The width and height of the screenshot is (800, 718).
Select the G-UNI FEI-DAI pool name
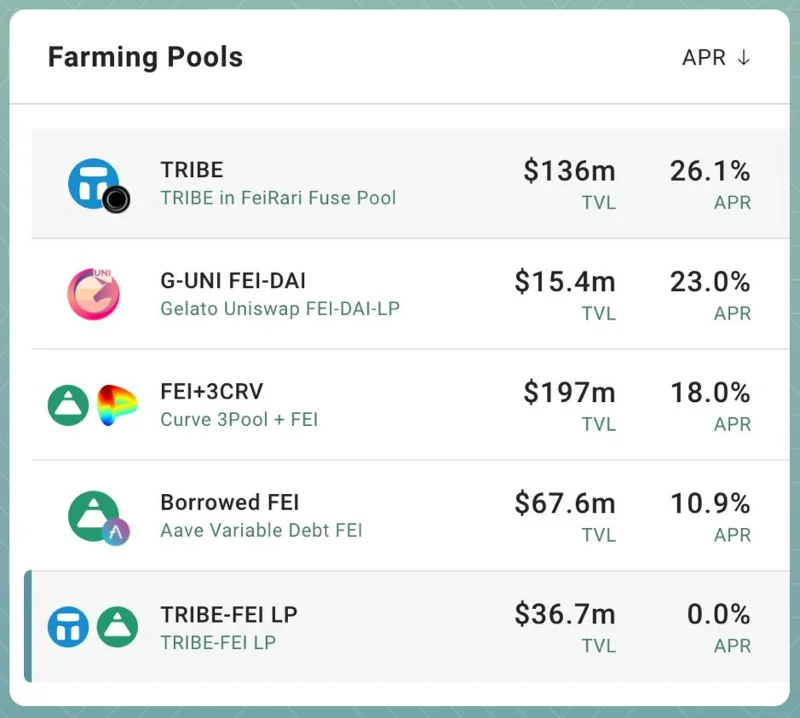pos(233,281)
